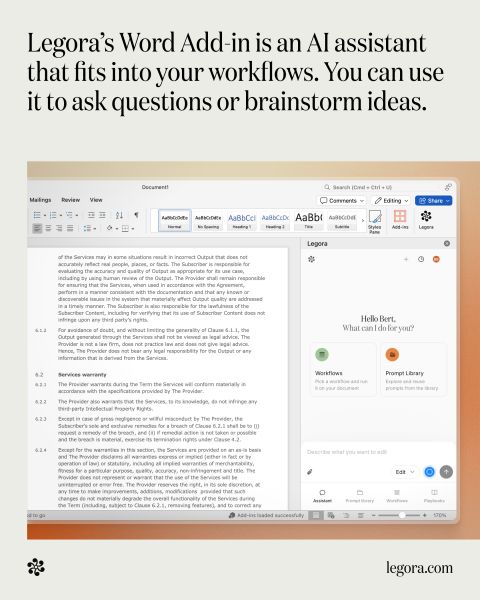This screenshot has height=600, width=480.
Task: Show paragraph marks with the pilcrow icon
Action: coord(136,215)
